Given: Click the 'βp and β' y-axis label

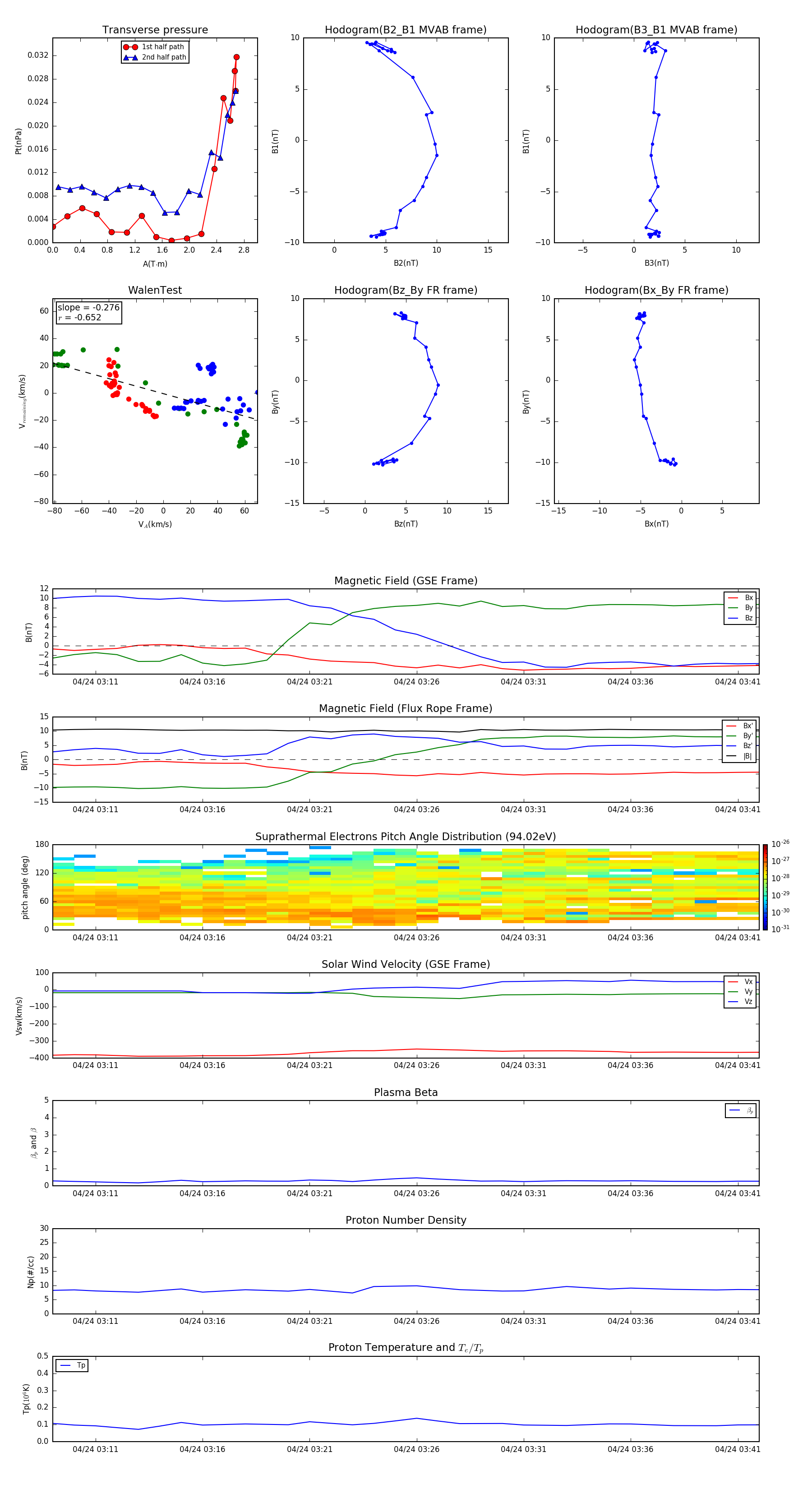Looking at the screenshot, I should pyautogui.click(x=33, y=1143).
